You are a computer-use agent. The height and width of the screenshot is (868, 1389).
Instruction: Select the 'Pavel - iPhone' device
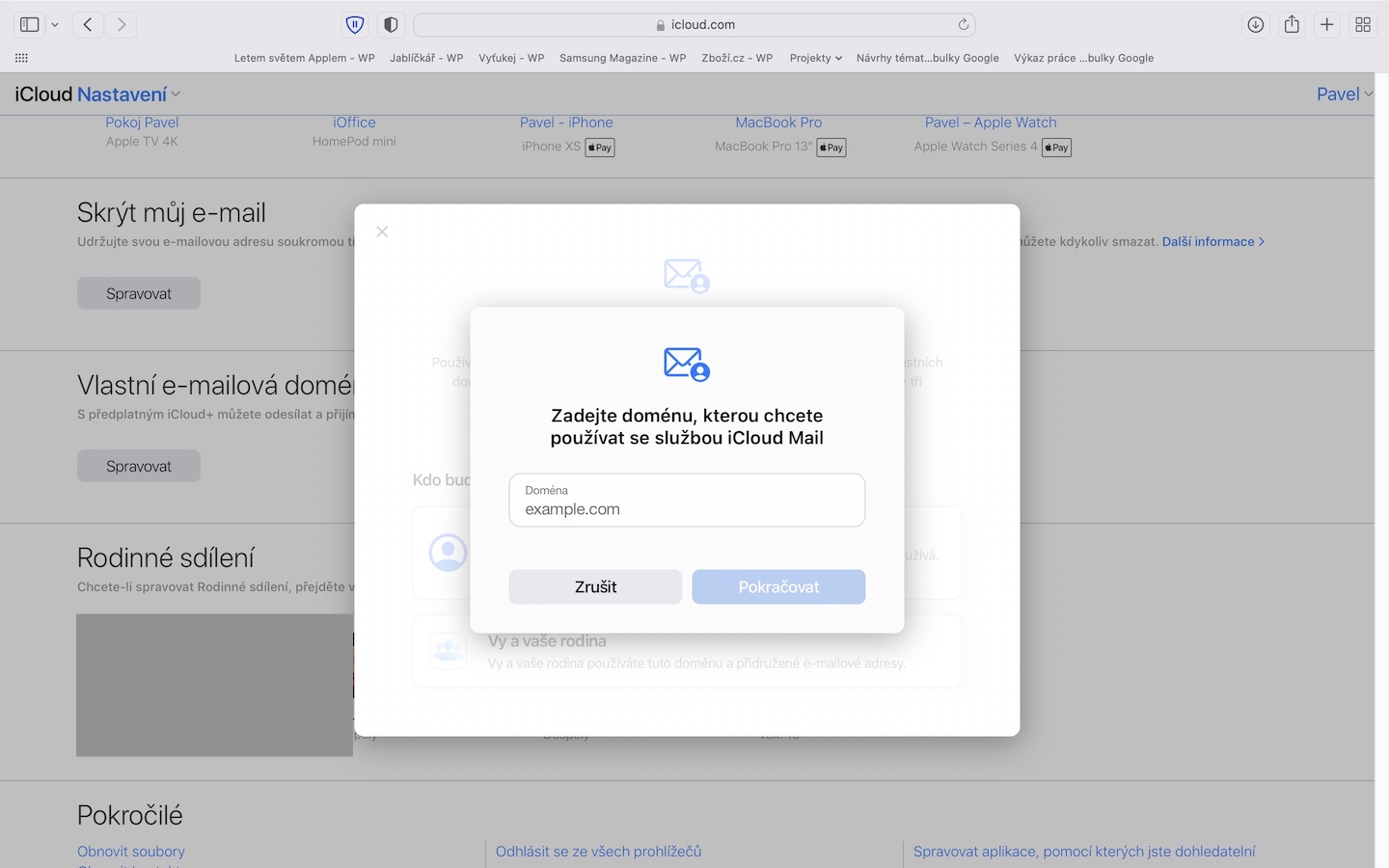coord(566,122)
